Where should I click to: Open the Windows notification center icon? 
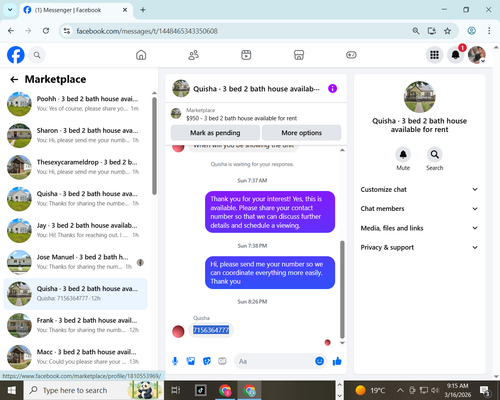click(x=485, y=390)
